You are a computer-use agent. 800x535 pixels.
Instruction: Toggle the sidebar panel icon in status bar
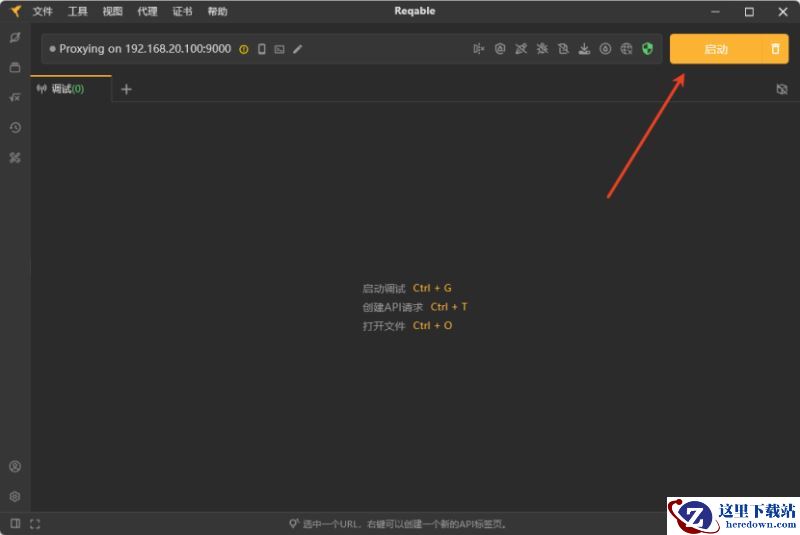point(15,523)
